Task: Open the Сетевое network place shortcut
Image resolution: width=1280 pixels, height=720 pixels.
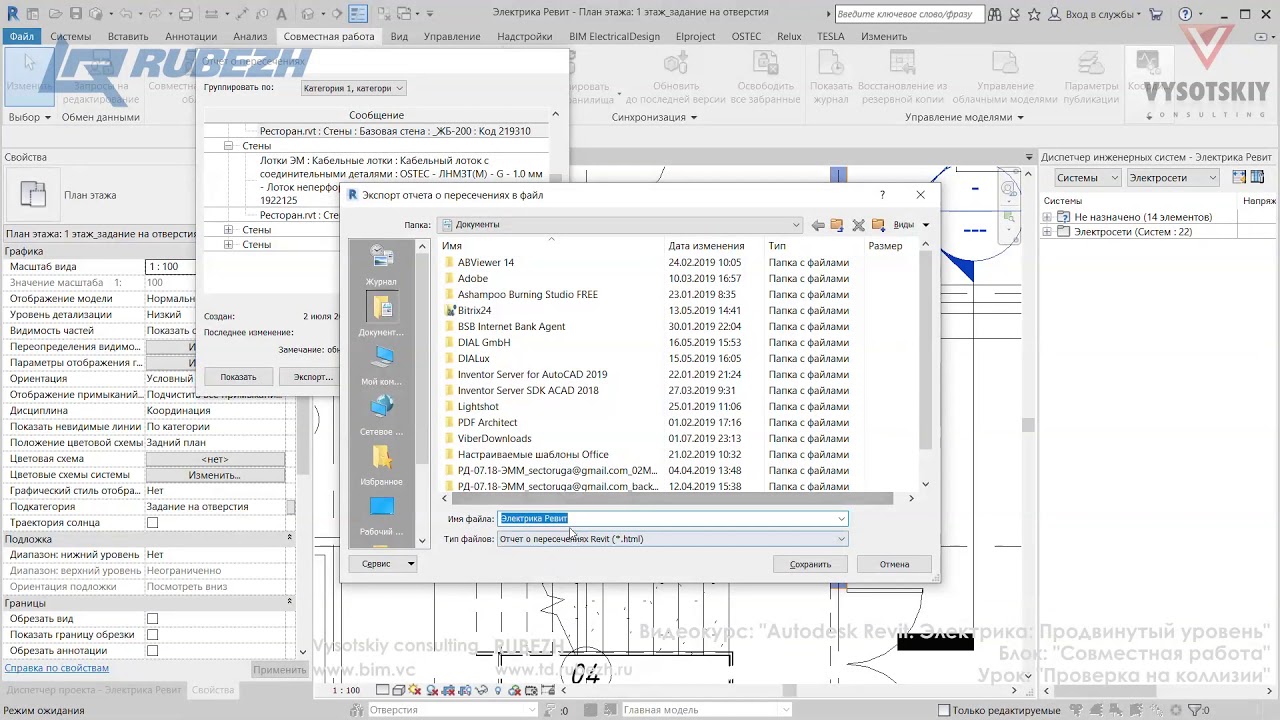Action: click(381, 416)
